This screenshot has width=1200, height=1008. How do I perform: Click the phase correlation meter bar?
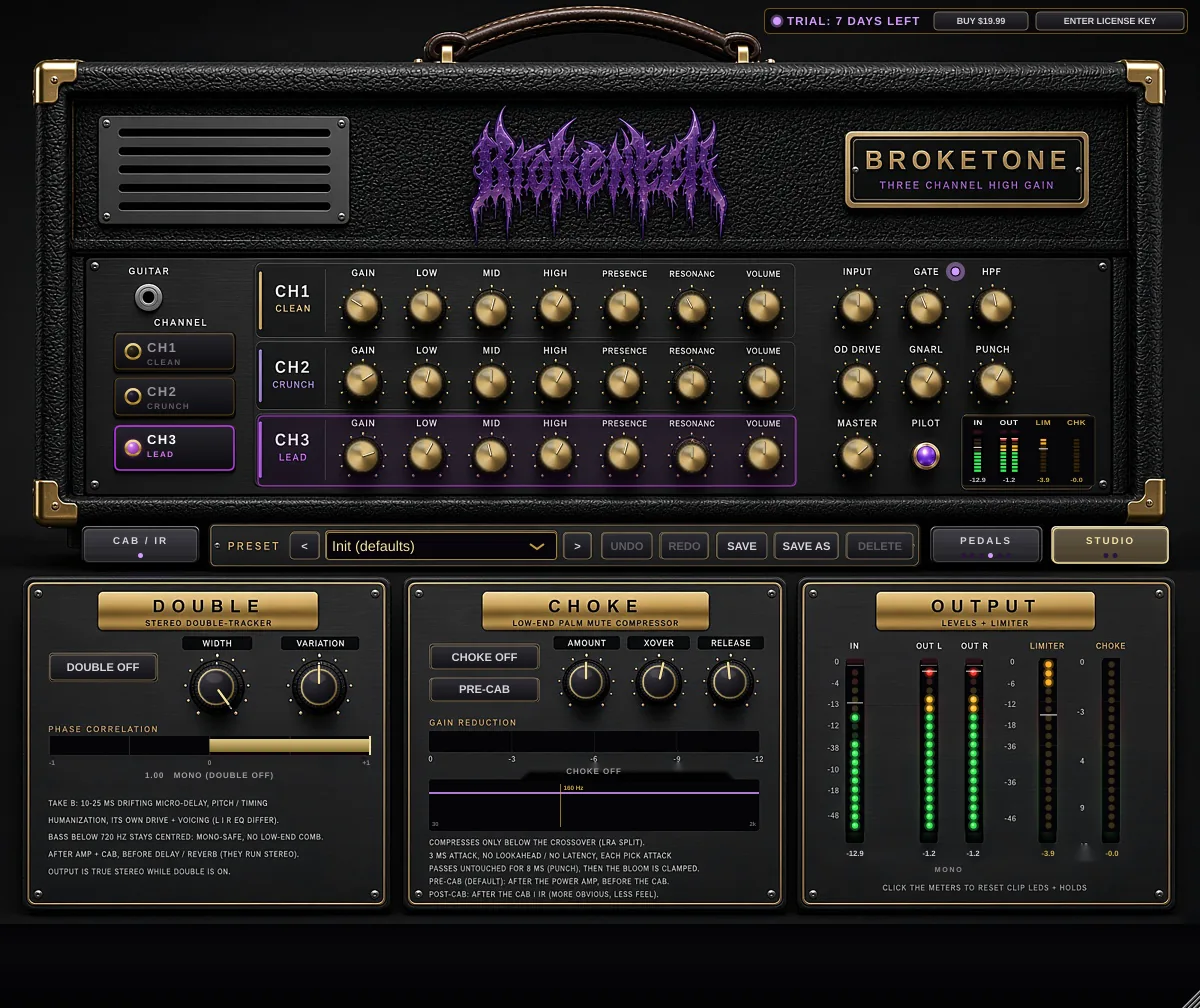(x=209, y=746)
